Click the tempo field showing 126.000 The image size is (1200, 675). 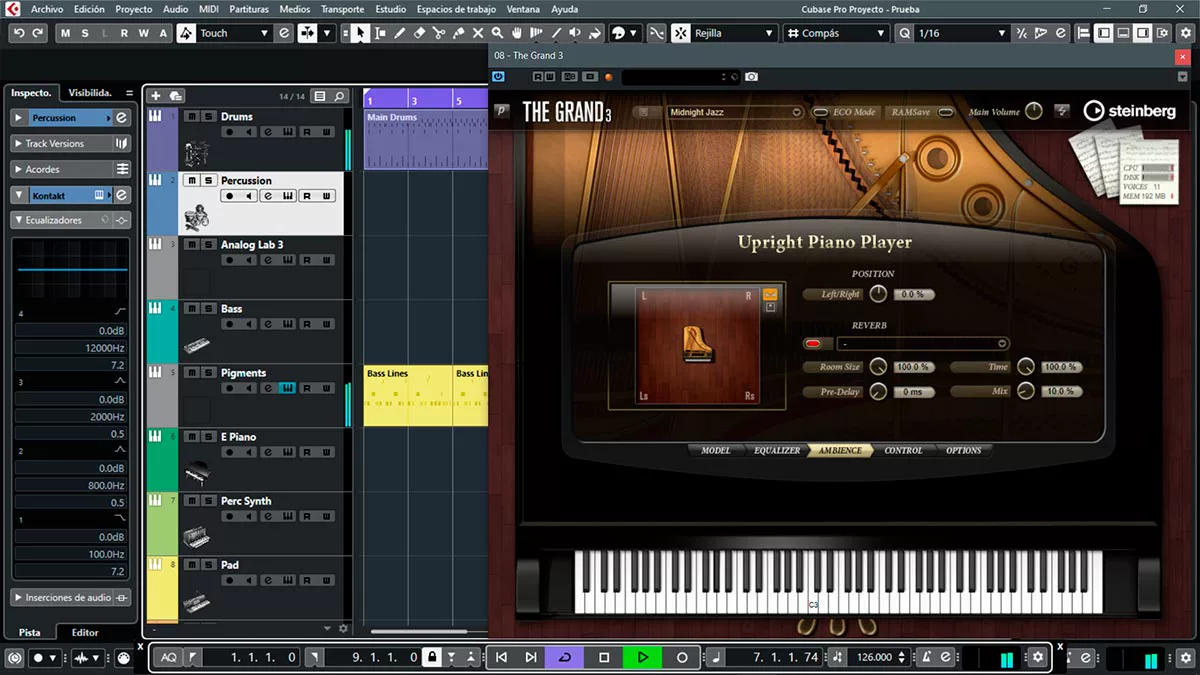coord(874,657)
